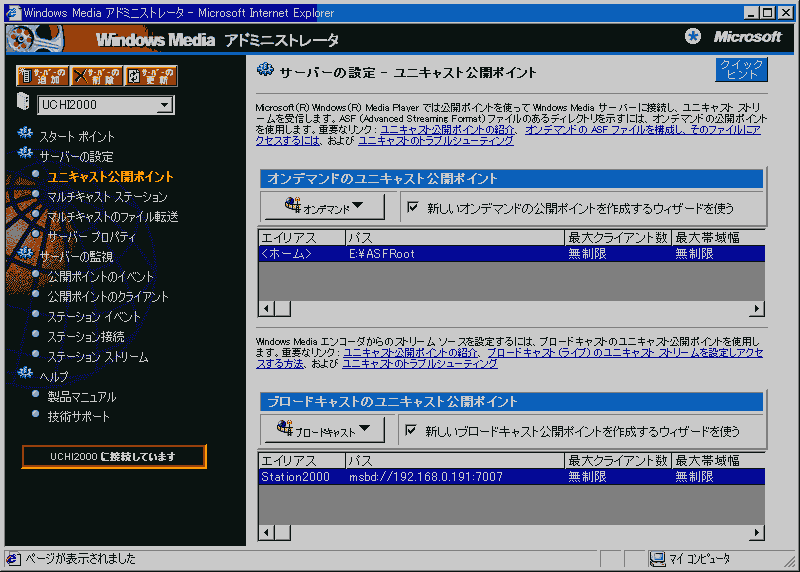This screenshot has width=800, height=572.
Task: Click the Update Server toolbar icon
Action: (x=151, y=76)
